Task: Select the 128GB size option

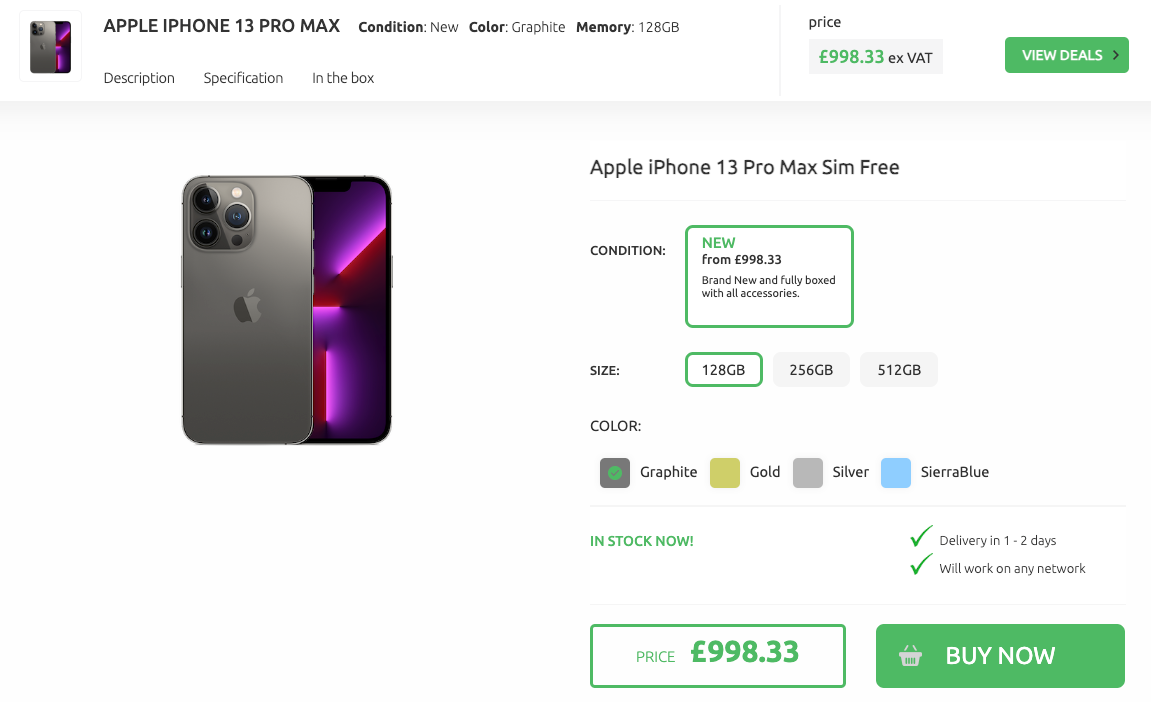Action: click(723, 369)
